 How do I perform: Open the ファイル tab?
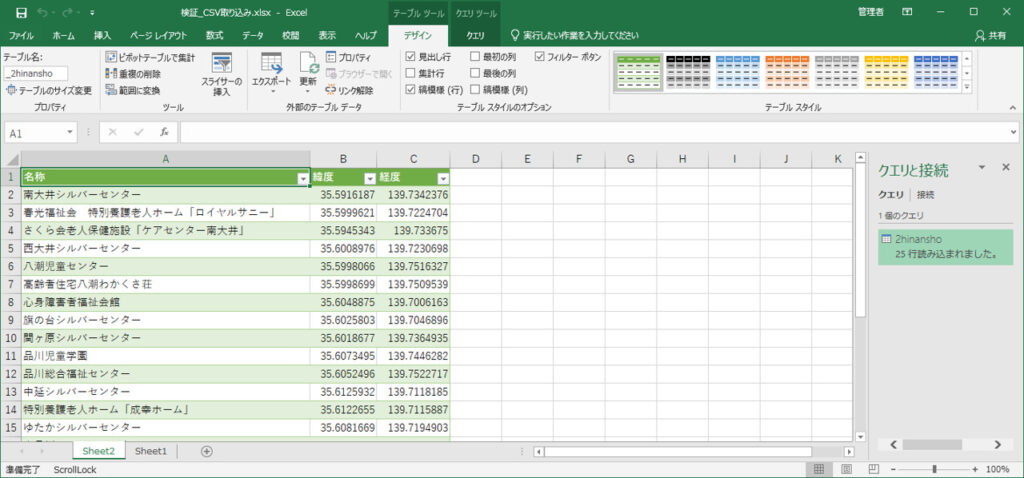click(21, 35)
